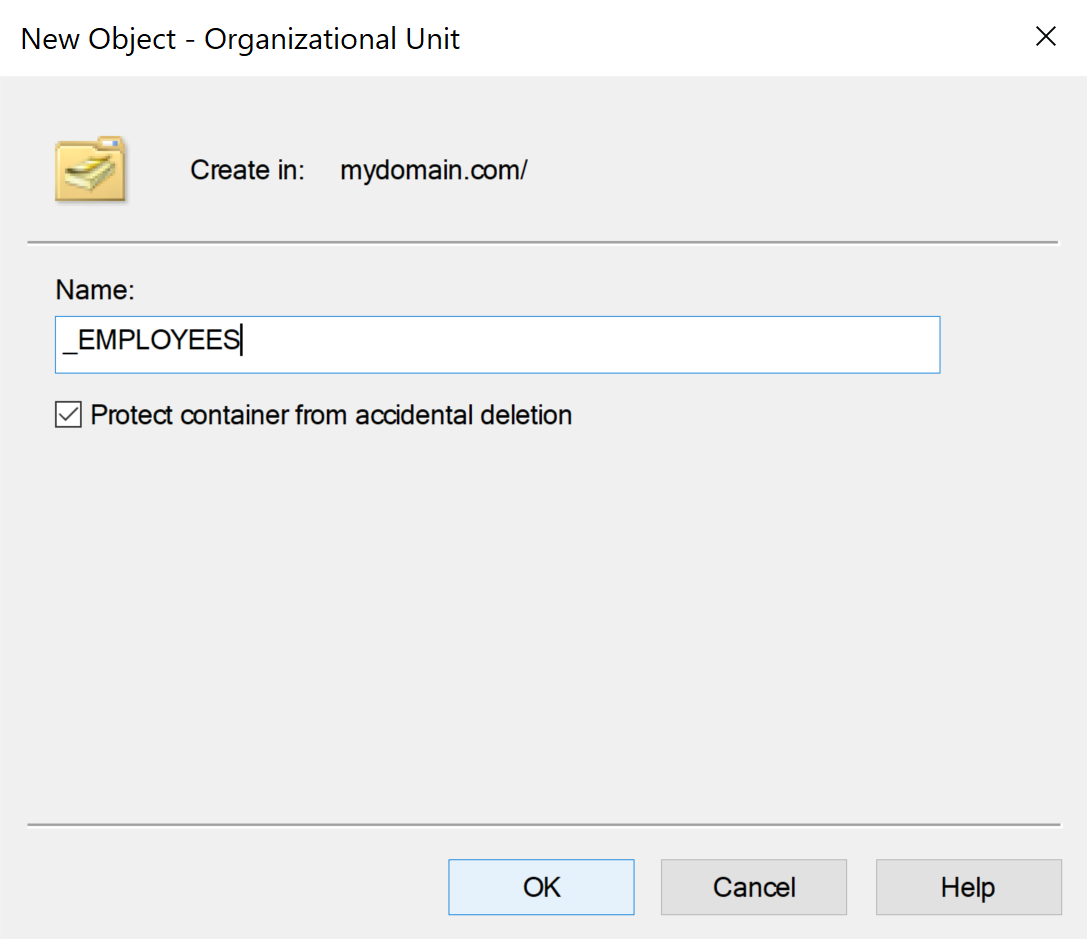Select the mydomain.com/ path text
Image resolution: width=1087 pixels, height=939 pixels.
[434, 170]
